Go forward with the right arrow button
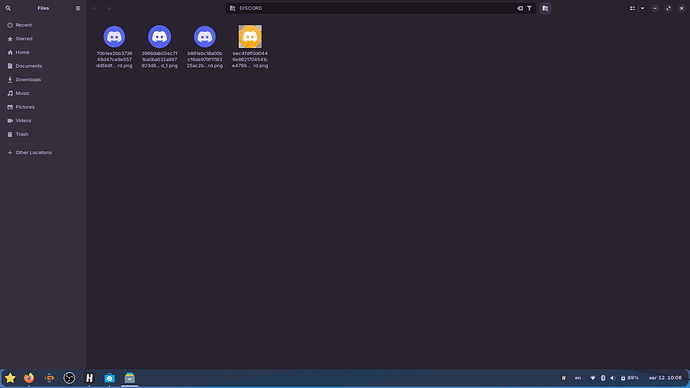 pyautogui.click(x=109, y=8)
